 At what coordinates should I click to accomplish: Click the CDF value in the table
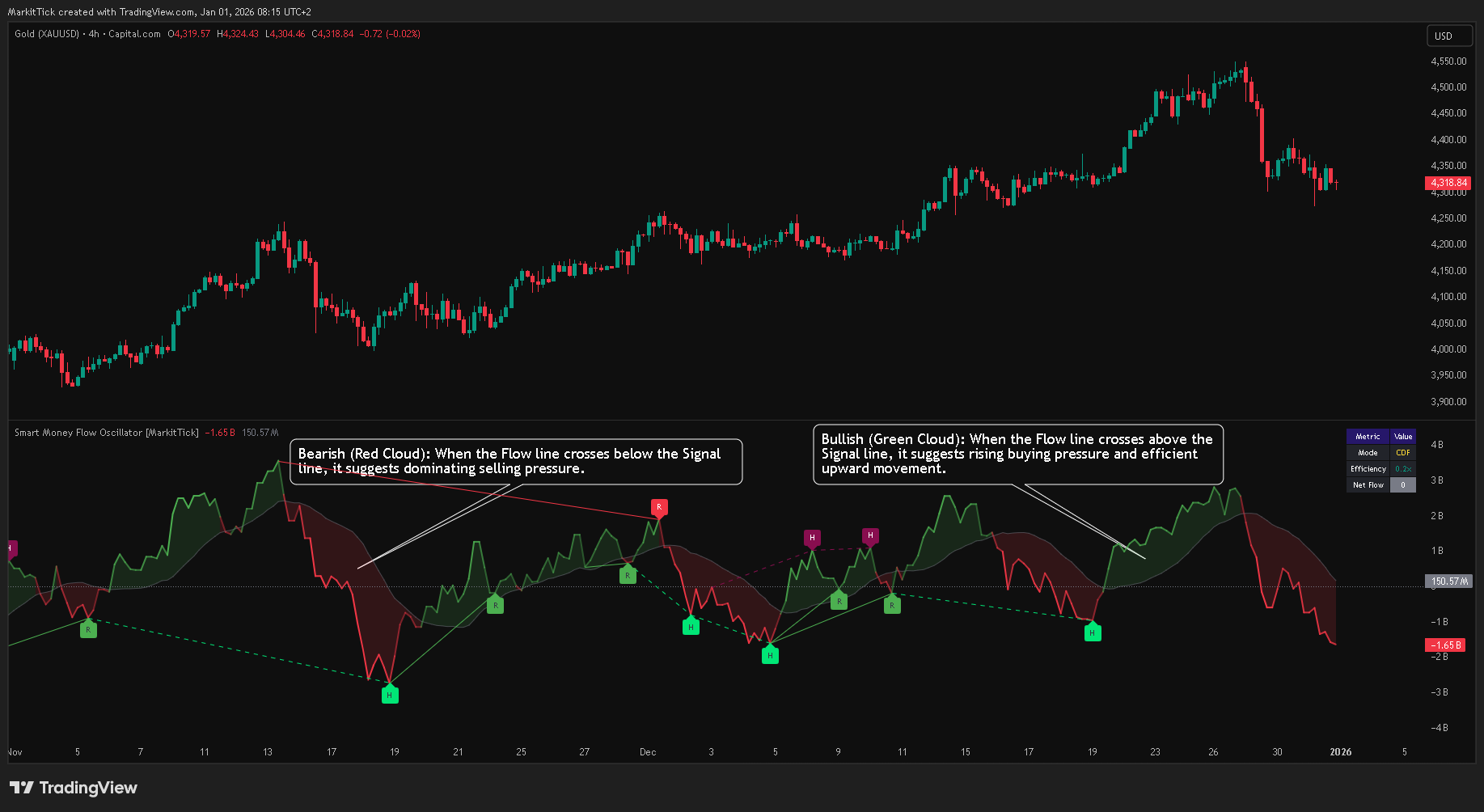click(x=1403, y=453)
